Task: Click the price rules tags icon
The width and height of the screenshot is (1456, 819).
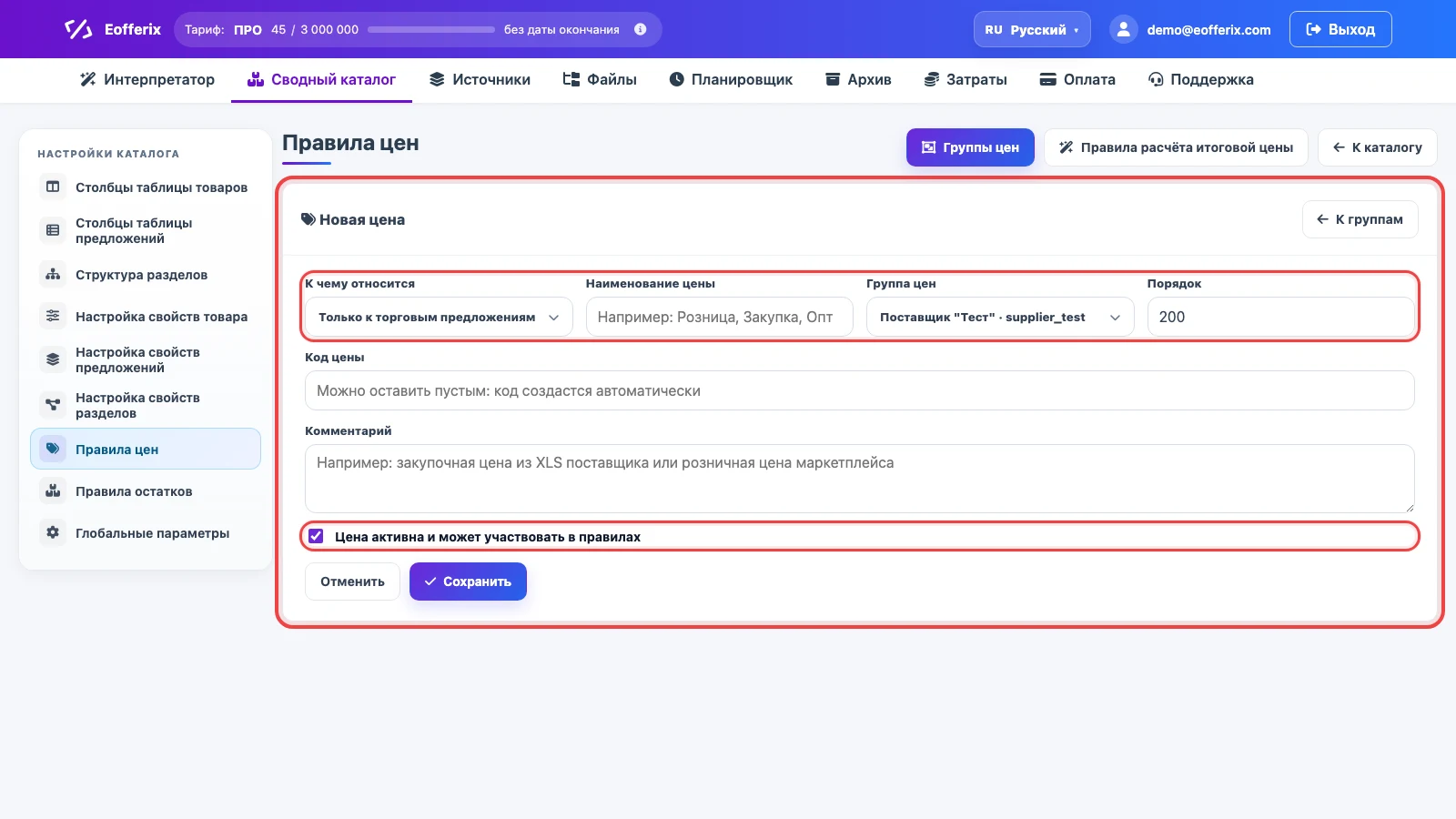Action: (53, 449)
